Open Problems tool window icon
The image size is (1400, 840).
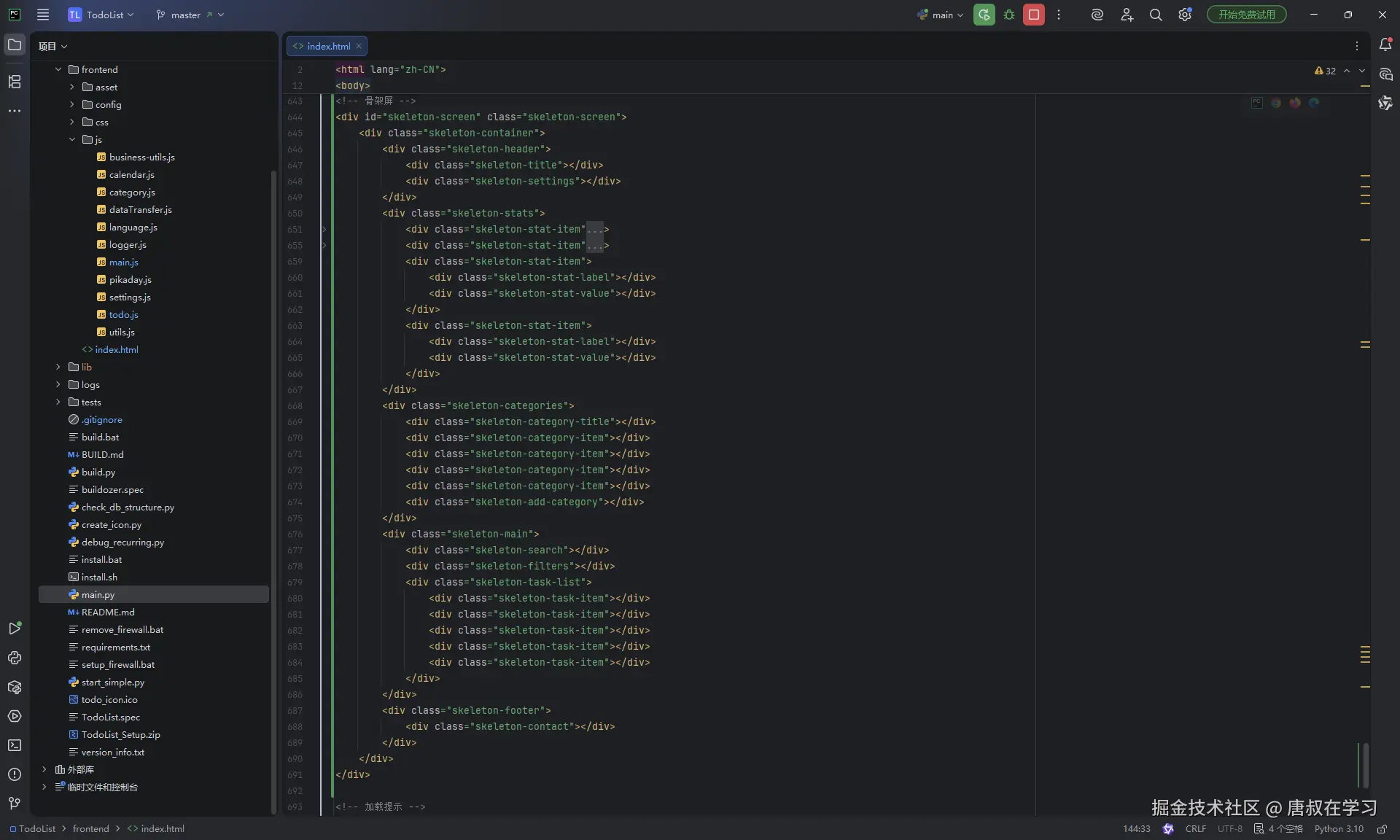(x=15, y=774)
